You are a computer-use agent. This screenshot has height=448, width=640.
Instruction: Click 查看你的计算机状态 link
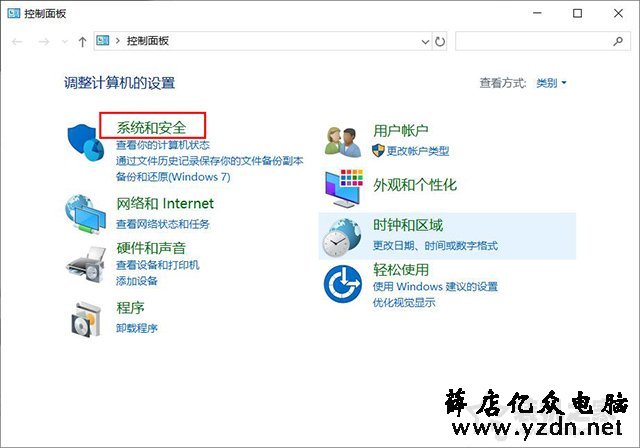point(163,145)
